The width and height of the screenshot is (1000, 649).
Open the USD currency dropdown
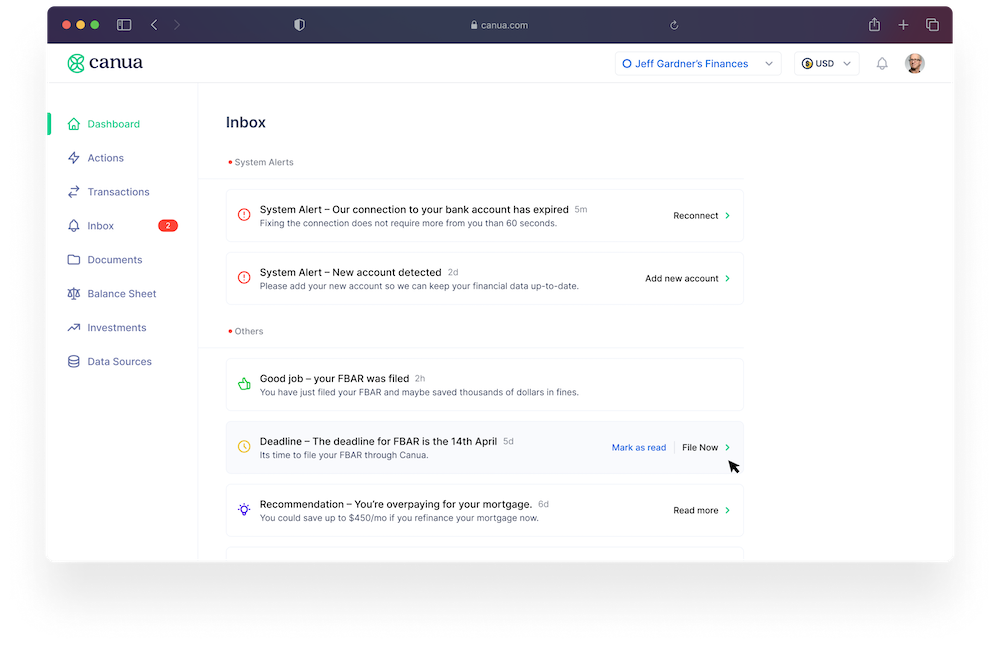pyautogui.click(x=827, y=64)
